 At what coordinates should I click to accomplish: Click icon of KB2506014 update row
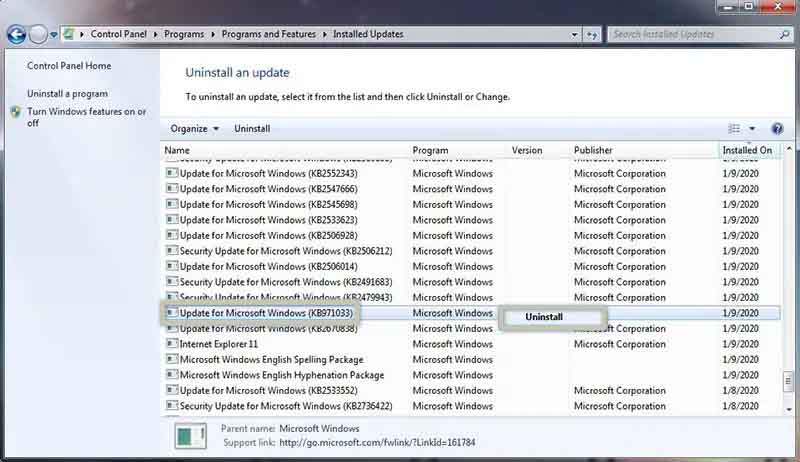[x=172, y=266]
